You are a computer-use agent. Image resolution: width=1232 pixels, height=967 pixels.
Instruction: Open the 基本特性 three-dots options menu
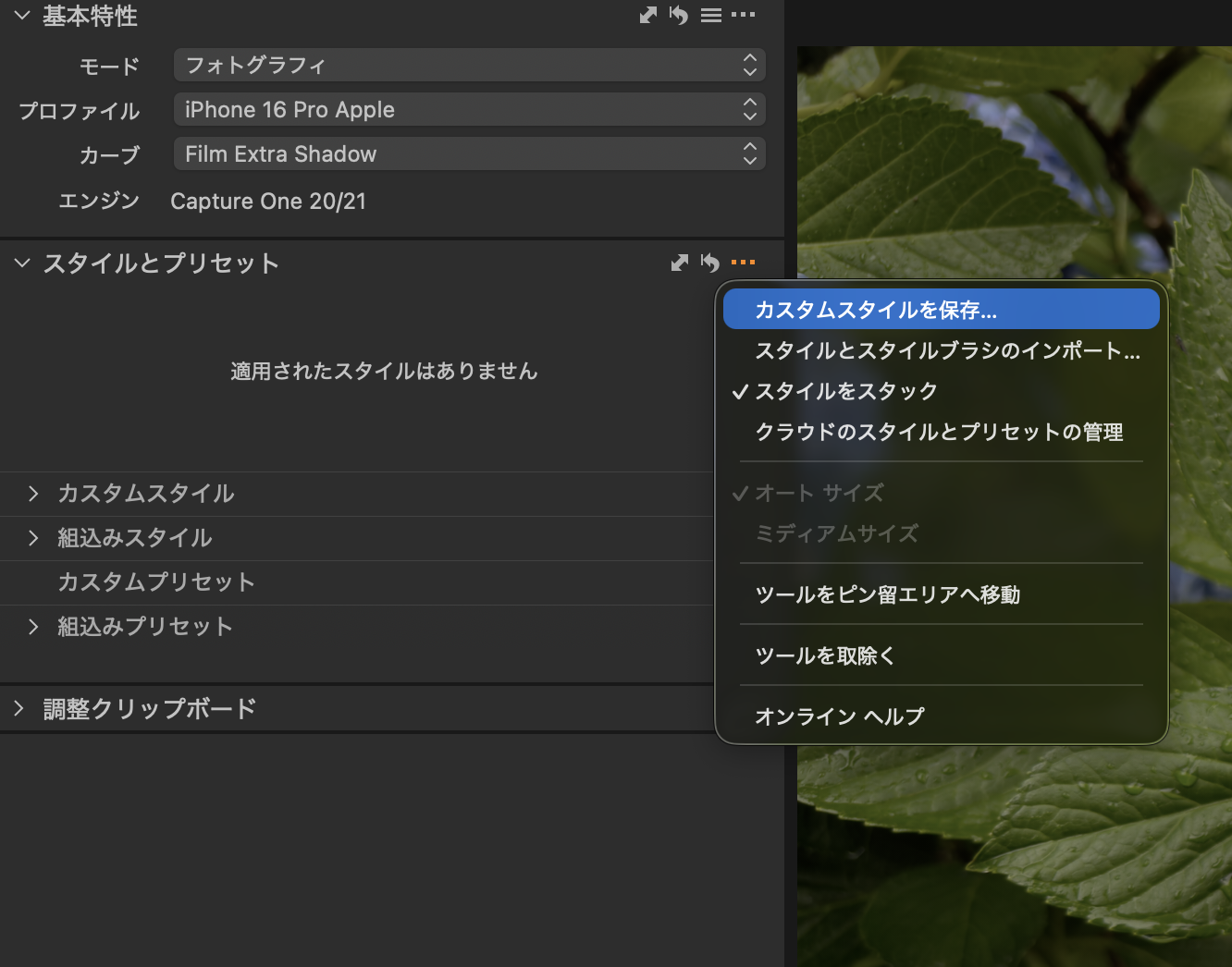[743, 15]
